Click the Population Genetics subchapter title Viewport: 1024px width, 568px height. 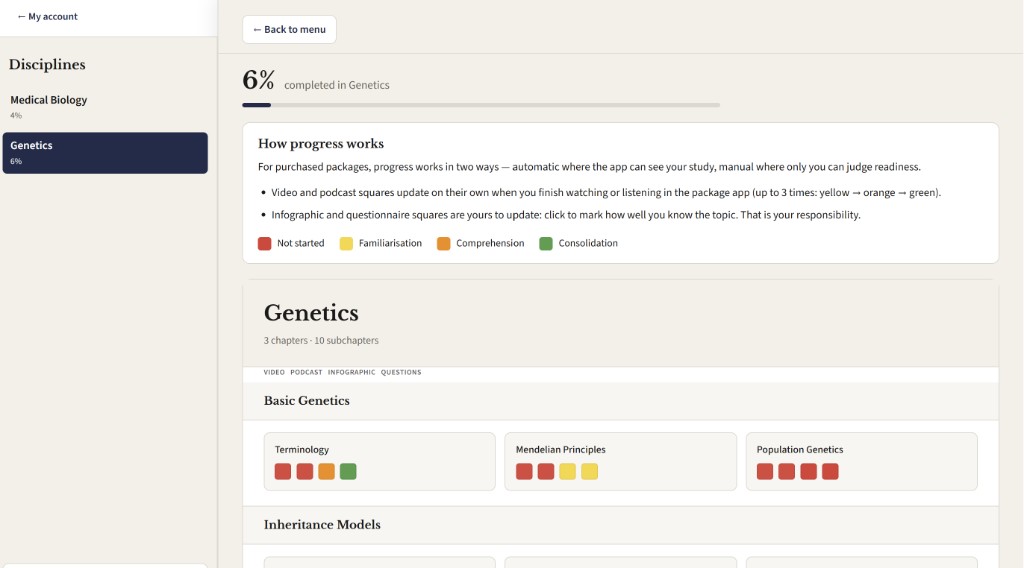point(800,450)
